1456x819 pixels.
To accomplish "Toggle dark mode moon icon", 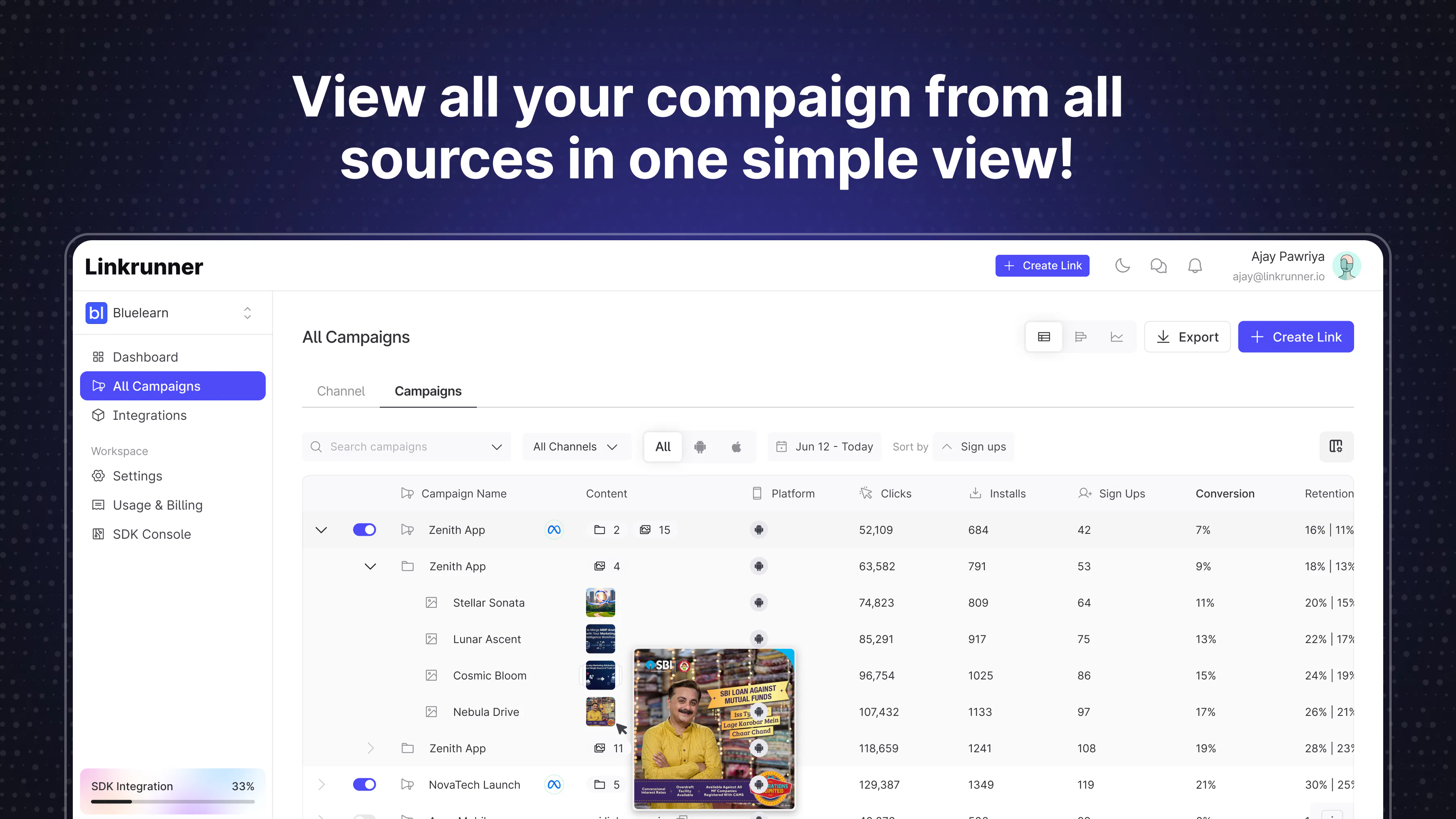I will (1122, 266).
